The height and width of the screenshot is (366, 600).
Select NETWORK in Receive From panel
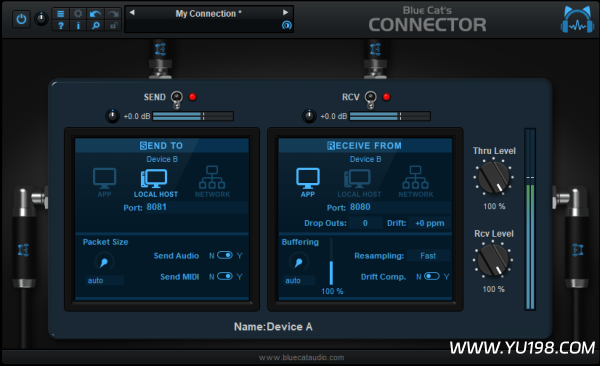(416, 182)
